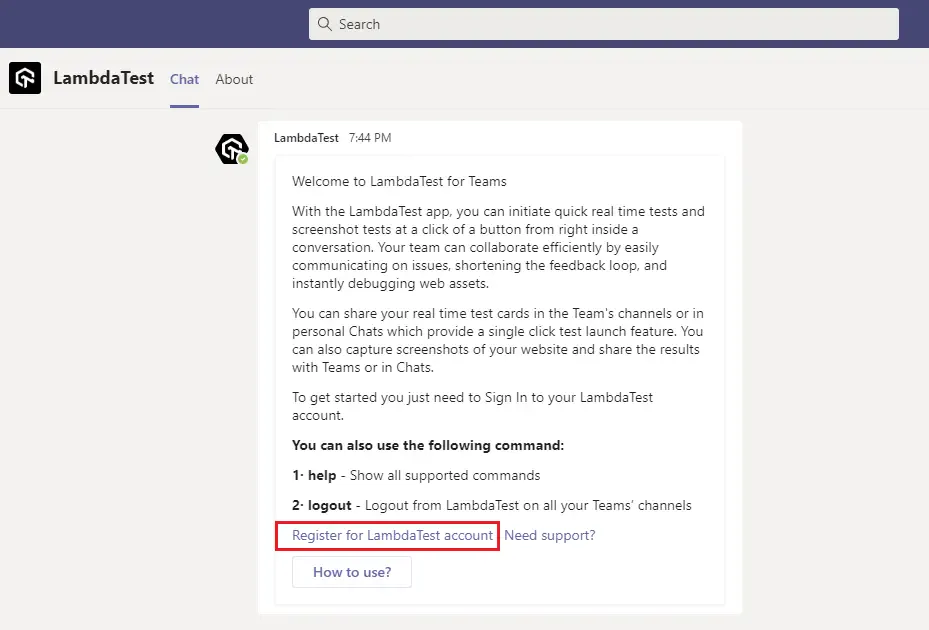Click the LambdaTest title text in the header
Image resolution: width=929 pixels, height=630 pixels.
(104, 78)
